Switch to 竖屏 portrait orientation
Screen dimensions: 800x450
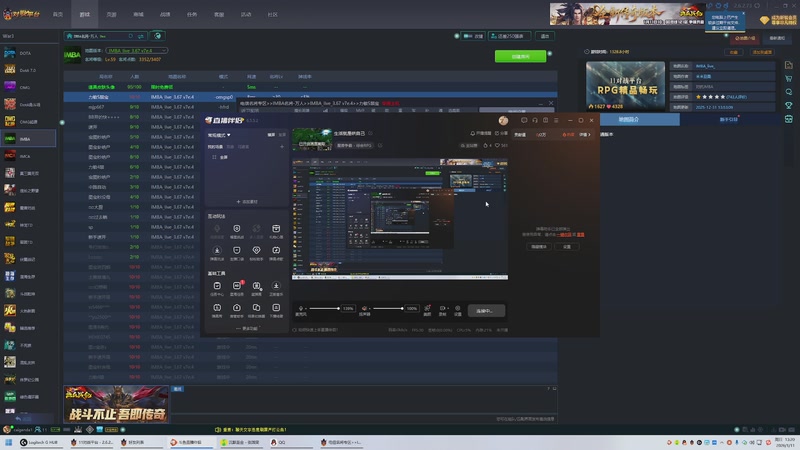[x=282, y=135]
